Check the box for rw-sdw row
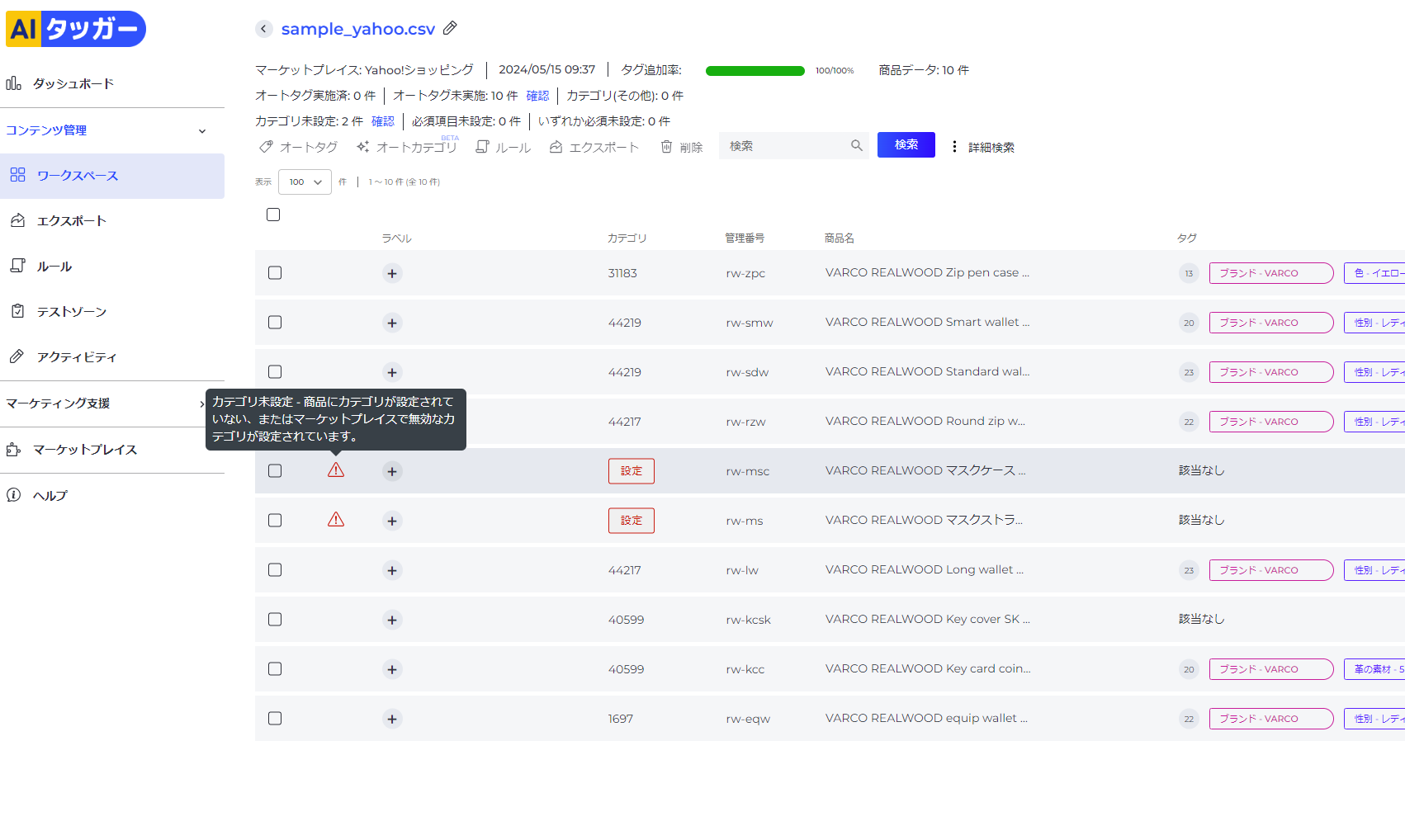 275,371
